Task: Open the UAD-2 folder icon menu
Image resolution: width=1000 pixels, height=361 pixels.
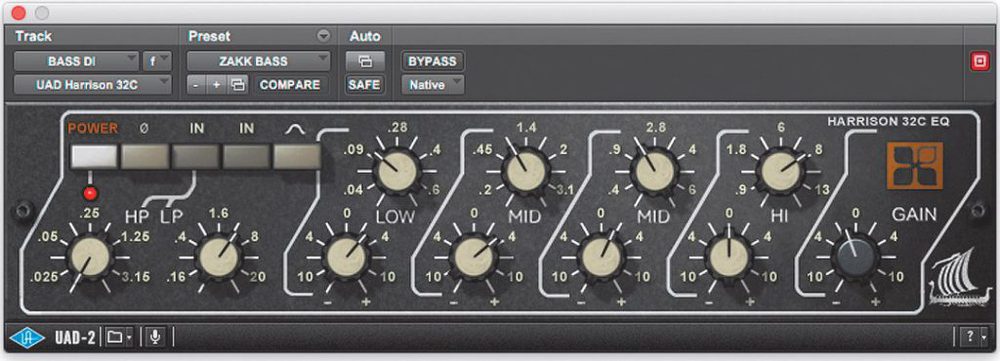Action: [x=119, y=336]
